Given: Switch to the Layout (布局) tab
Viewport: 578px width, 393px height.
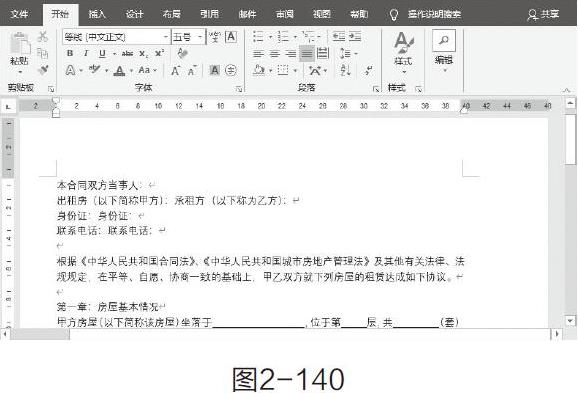Looking at the screenshot, I should (x=172, y=14).
